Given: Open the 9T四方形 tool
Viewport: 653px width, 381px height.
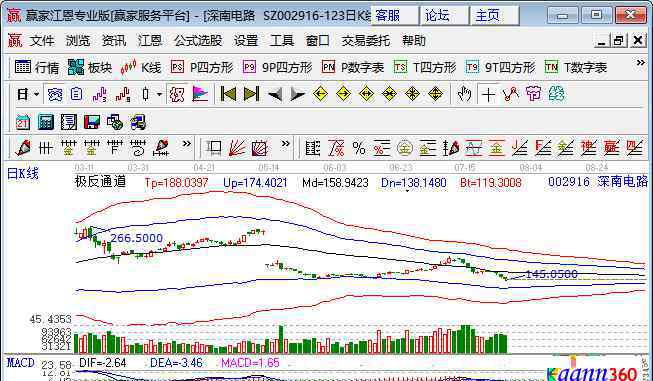Looking at the screenshot, I should (x=500, y=67).
